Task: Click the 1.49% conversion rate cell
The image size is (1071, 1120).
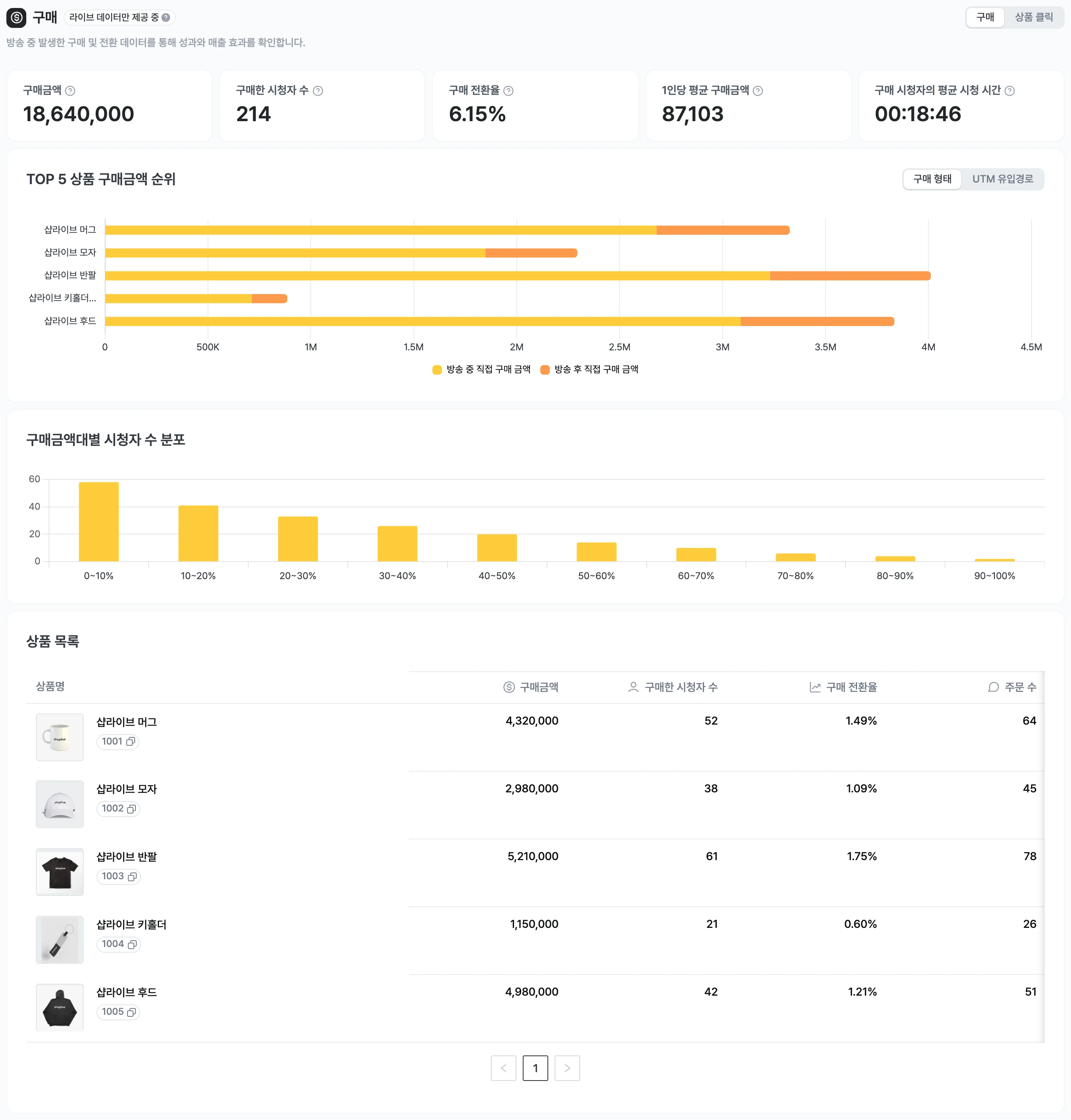Action: click(861, 721)
